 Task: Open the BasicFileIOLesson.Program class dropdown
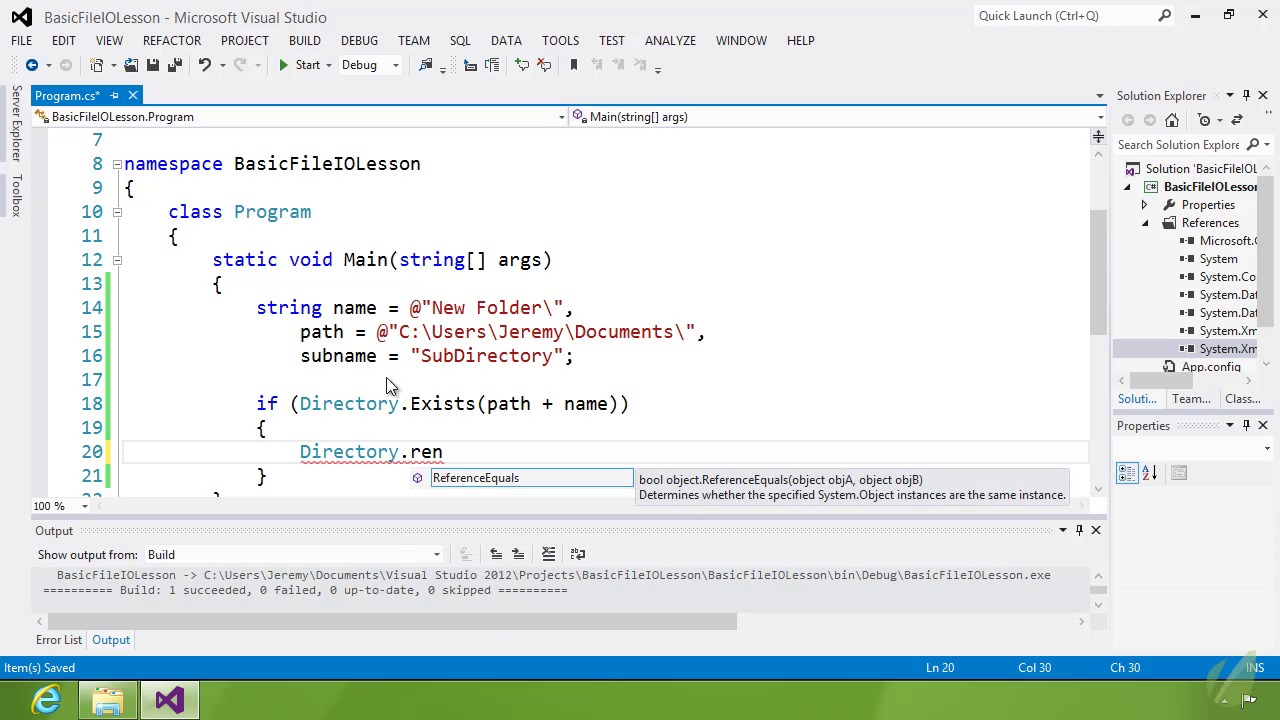561,117
